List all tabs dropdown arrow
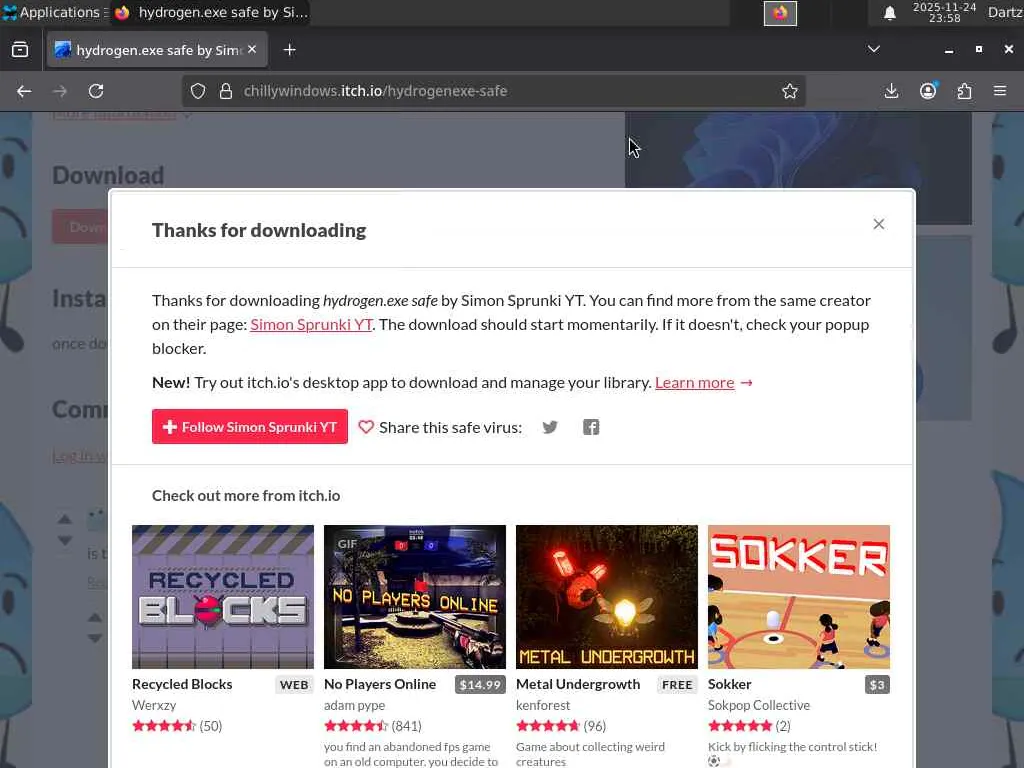This screenshot has width=1024, height=768. coord(873,50)
